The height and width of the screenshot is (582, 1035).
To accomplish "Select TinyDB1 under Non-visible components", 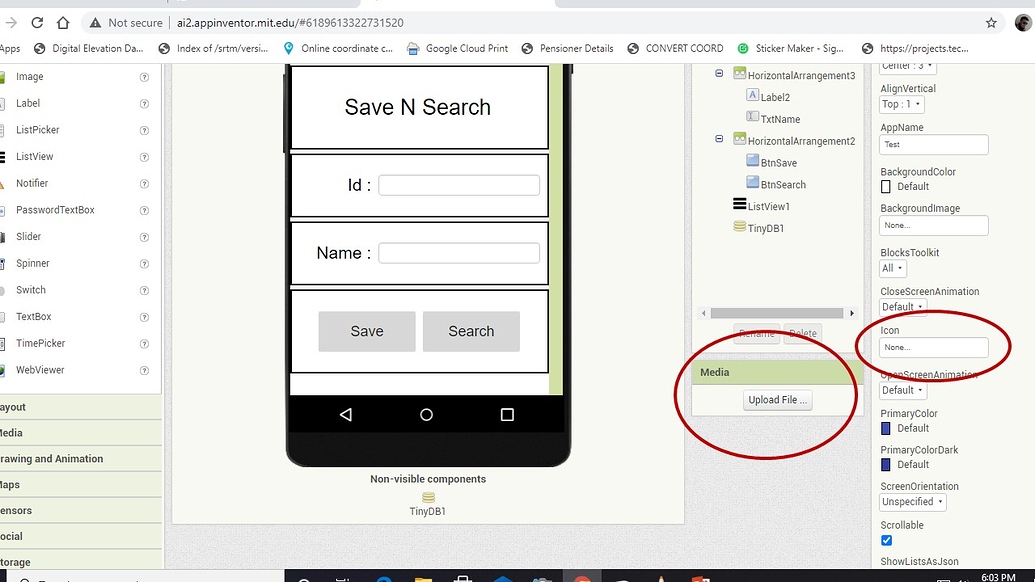I will click(x=427, y=498).
